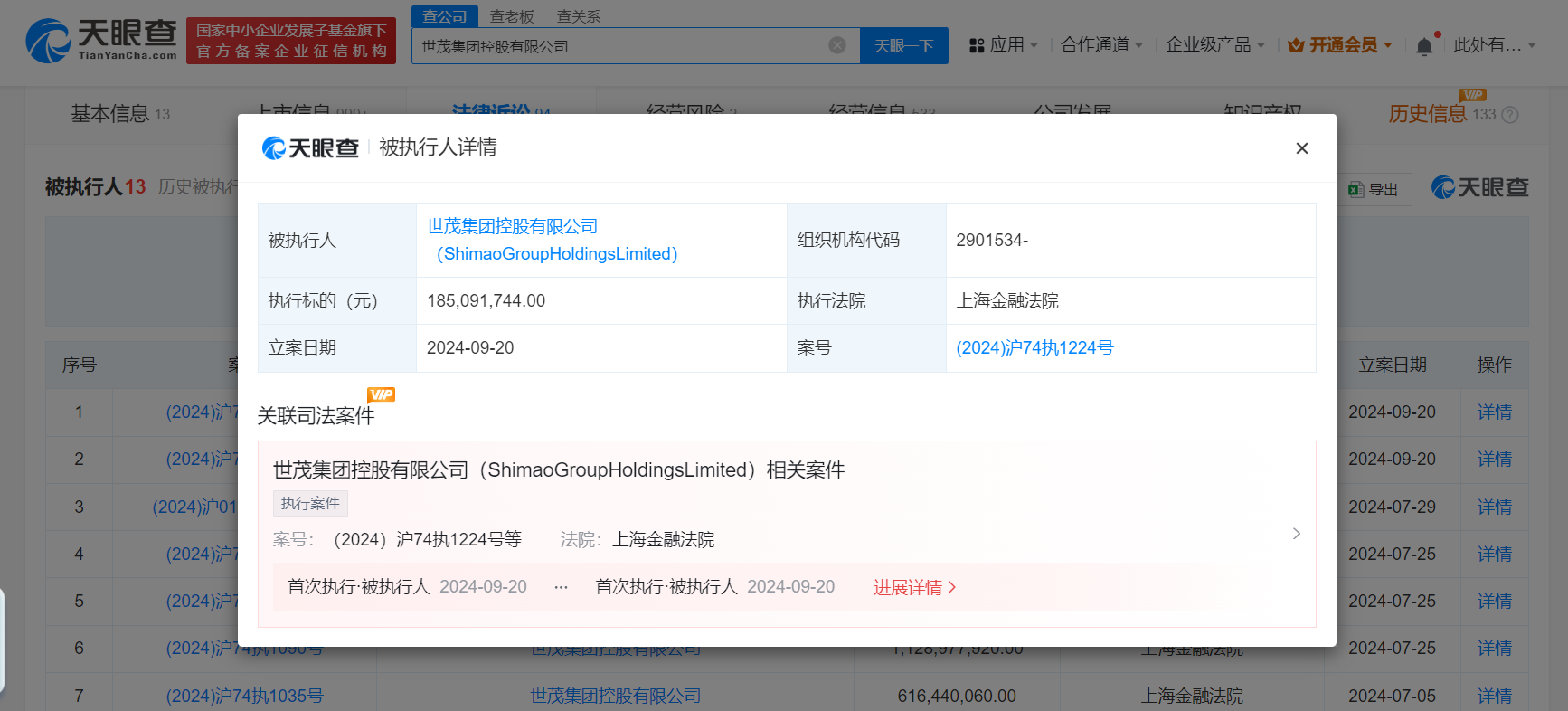Click the 进展详情 link
Viewport: 1568px width, 711px height.
point(915,587)
